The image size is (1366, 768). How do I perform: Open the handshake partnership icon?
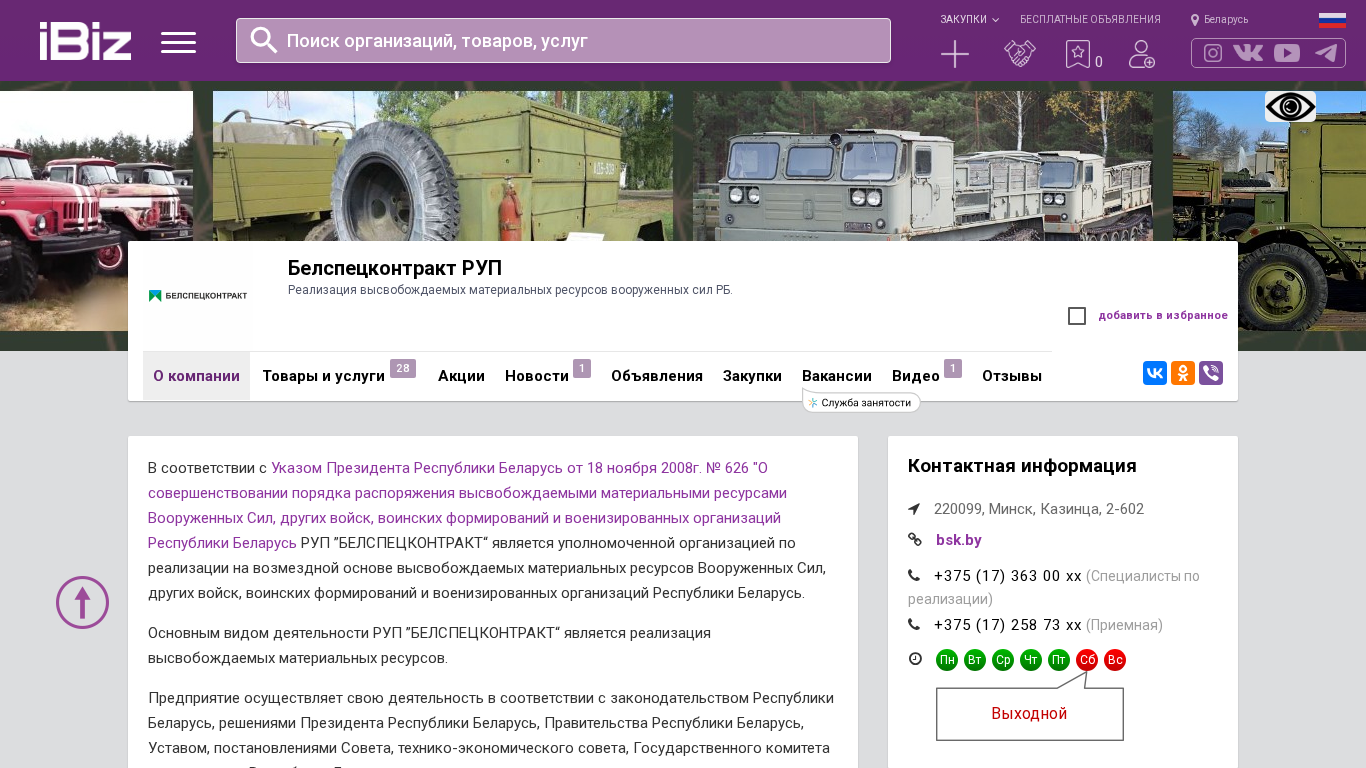tap(1019, 54)
